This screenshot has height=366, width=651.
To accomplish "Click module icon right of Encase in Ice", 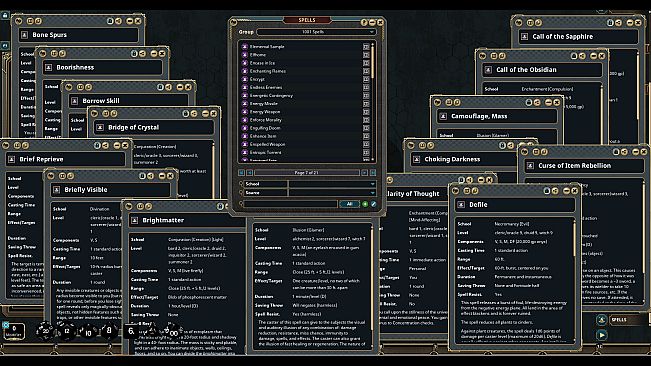I will pyautogui.click(x=366, y=63).
